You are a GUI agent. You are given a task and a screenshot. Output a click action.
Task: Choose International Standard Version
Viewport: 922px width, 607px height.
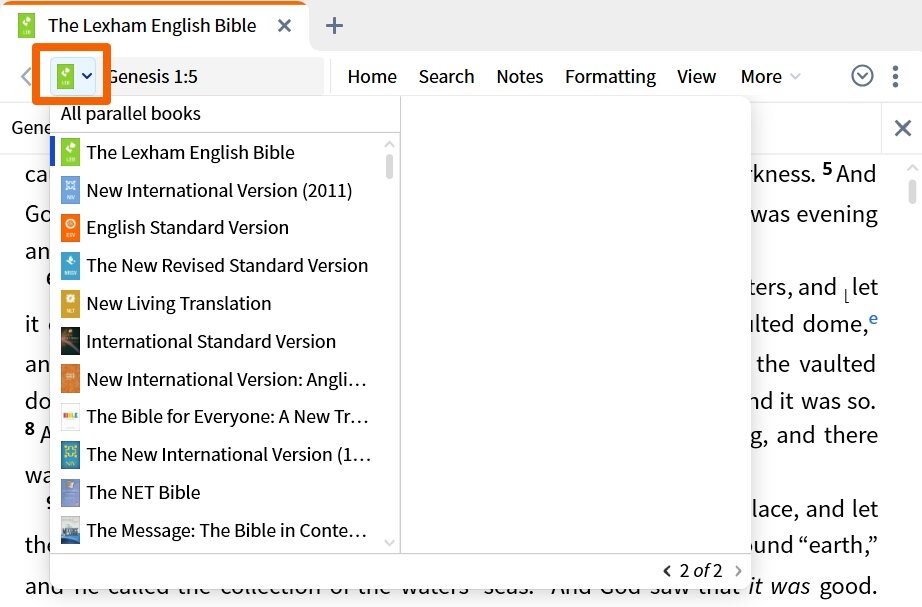218,341
